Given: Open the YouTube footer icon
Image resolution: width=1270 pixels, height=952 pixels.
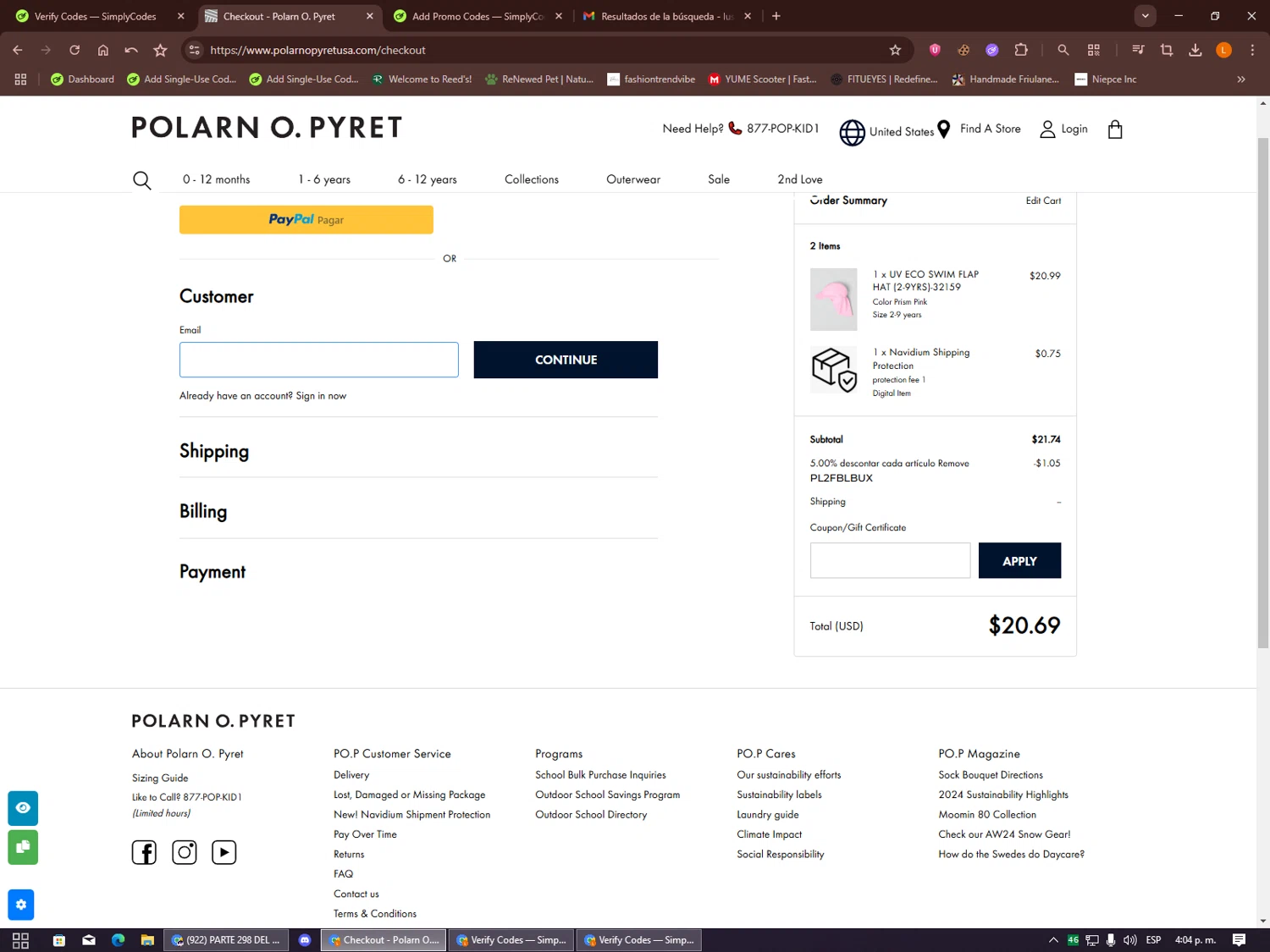Looking at the screenshot, I should (224, 852).
